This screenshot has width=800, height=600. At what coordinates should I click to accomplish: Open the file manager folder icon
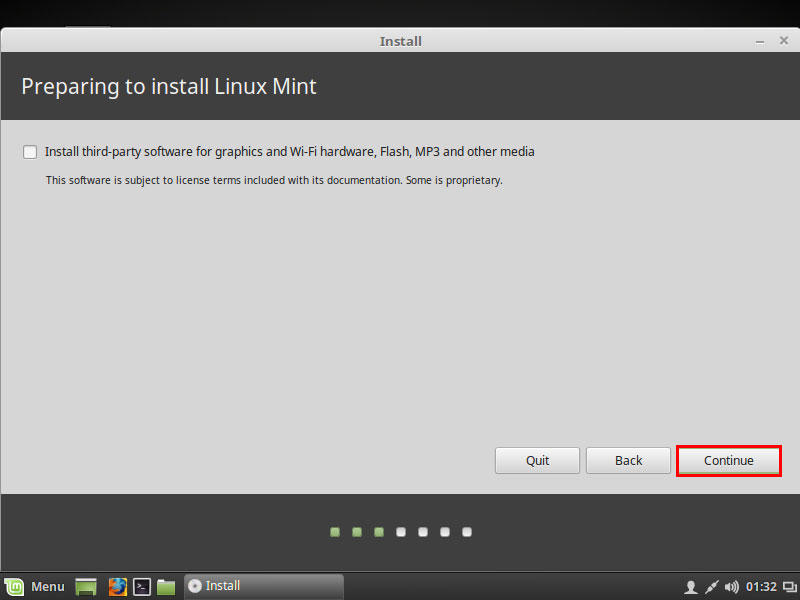[x=166, y=587]
